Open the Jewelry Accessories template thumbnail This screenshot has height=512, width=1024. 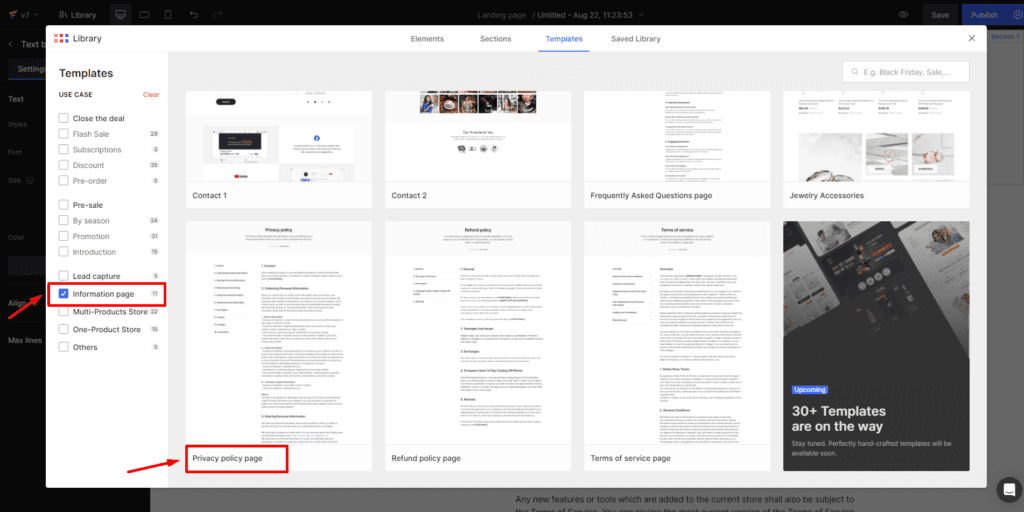(x=876, y=136)
